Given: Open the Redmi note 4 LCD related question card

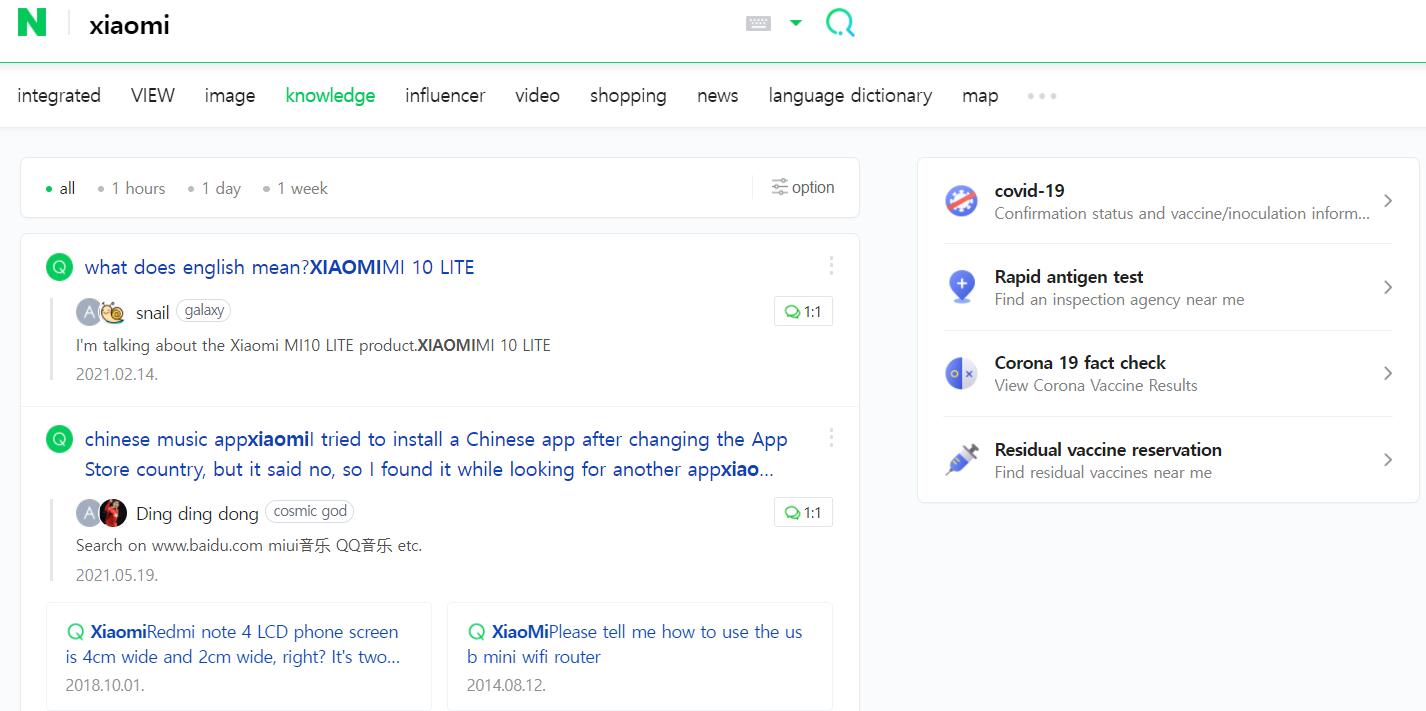Looking at the screenshot, I should tap(239, 655).
